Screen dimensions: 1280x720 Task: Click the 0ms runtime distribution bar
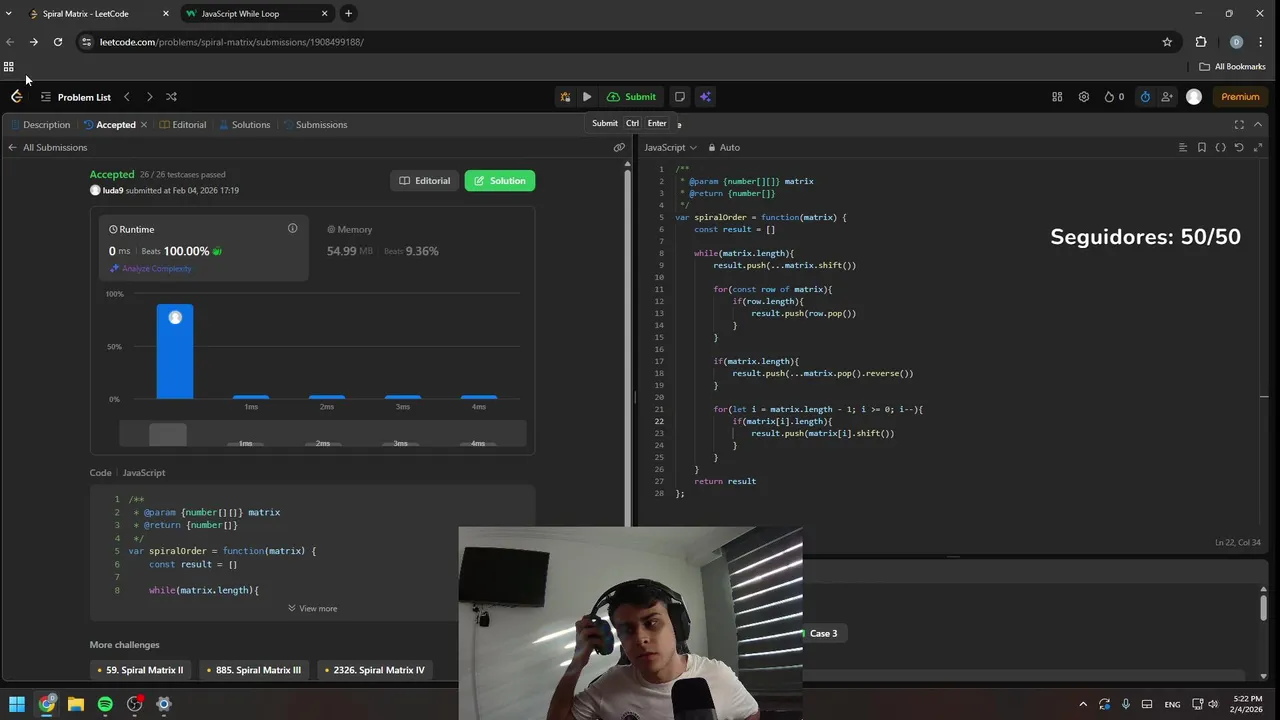175,351
